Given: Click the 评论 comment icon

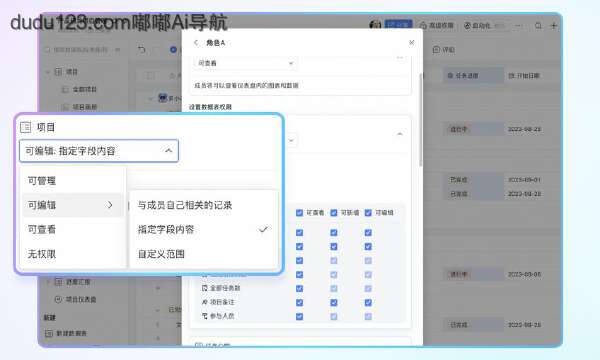Looking at the screenshot, I should [436, 49].
